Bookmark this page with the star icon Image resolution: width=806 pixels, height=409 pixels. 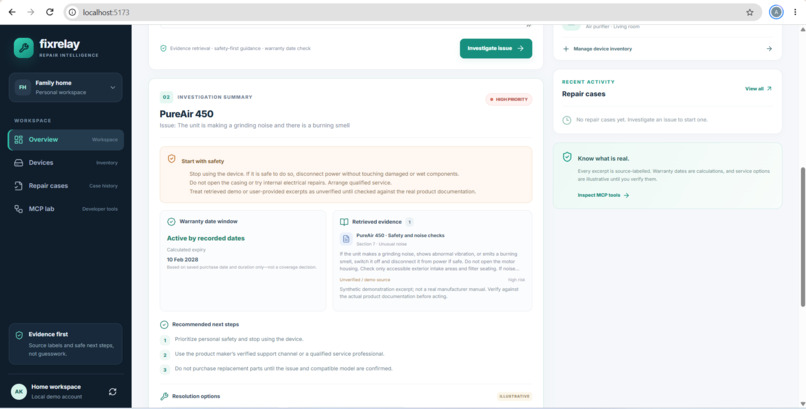749,12
